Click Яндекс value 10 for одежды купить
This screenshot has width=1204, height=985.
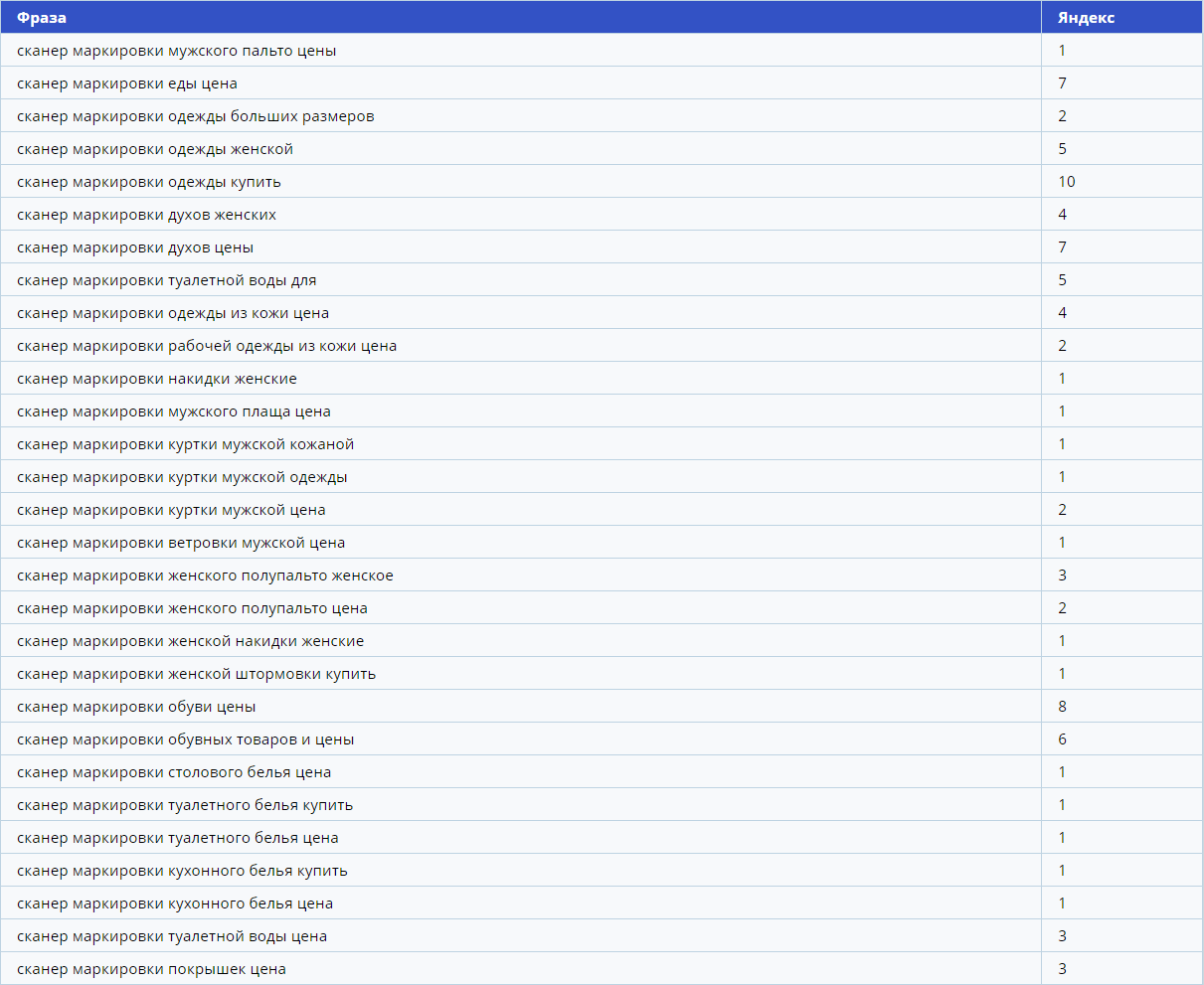[1067, 182]
